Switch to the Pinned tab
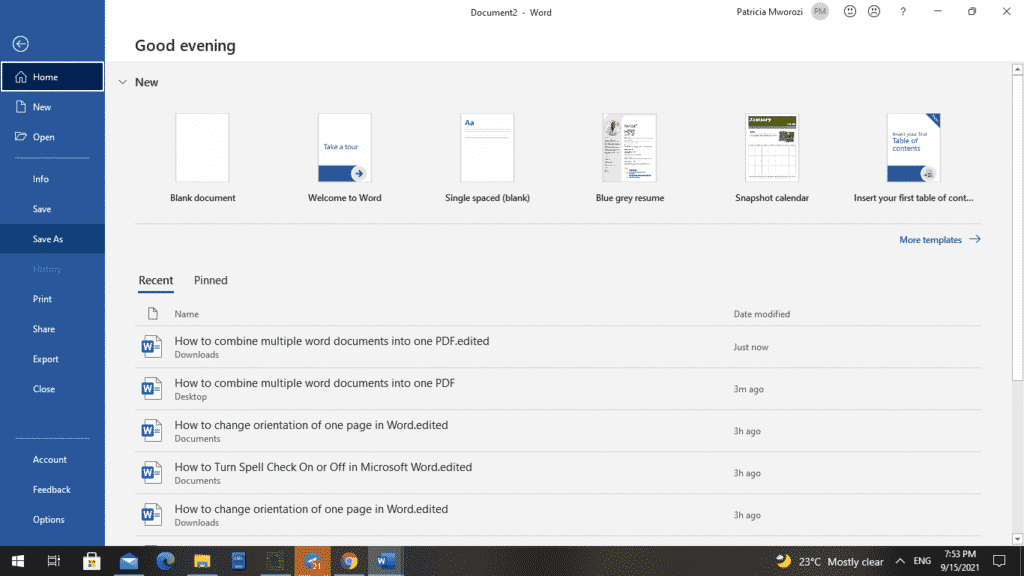Image resolution: width=1024 pixels, height=576 pixels. pyautogui.click(x=210, y=280)
